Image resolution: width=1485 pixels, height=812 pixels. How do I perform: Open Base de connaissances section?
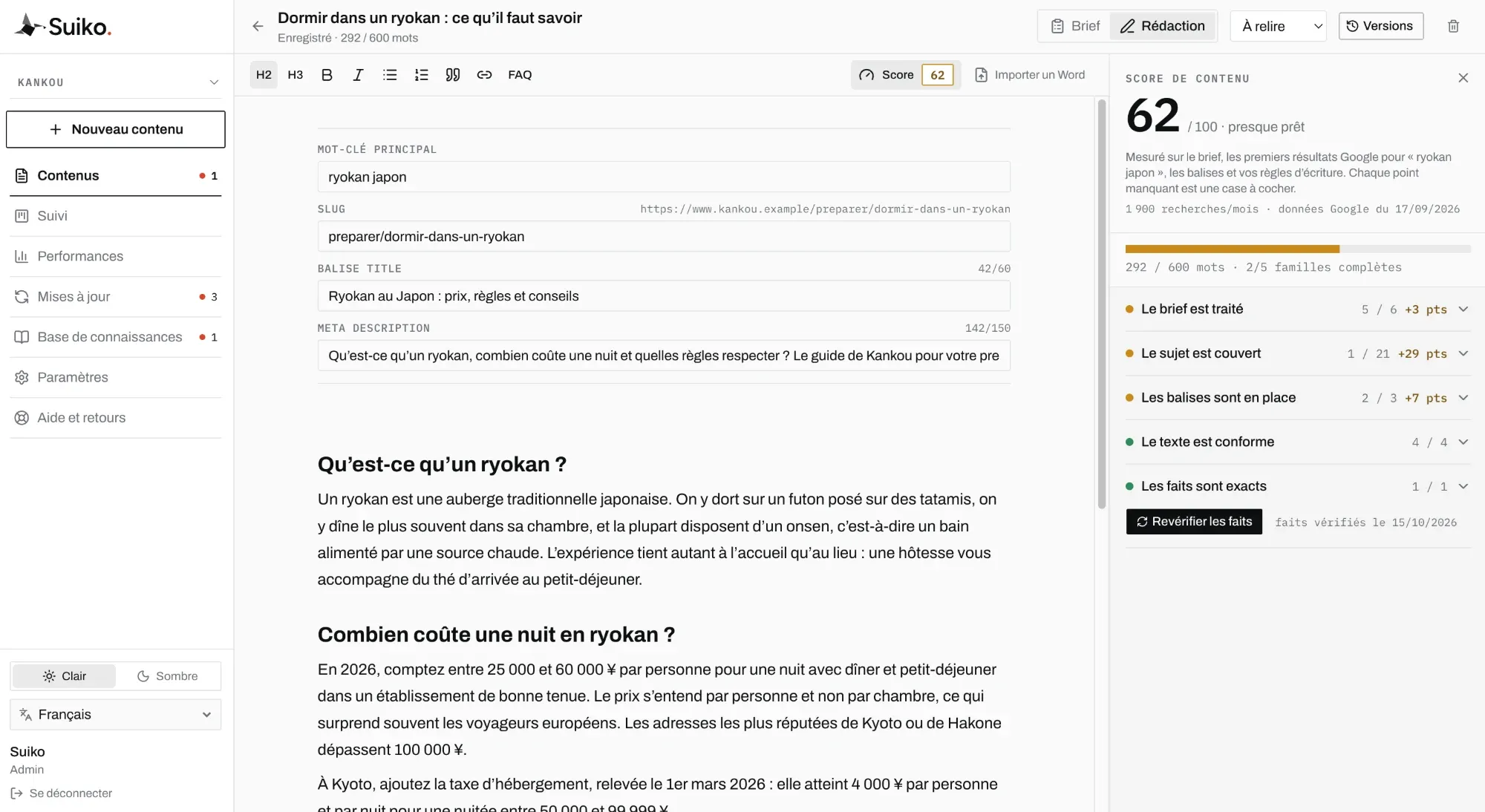click(116, 337)
